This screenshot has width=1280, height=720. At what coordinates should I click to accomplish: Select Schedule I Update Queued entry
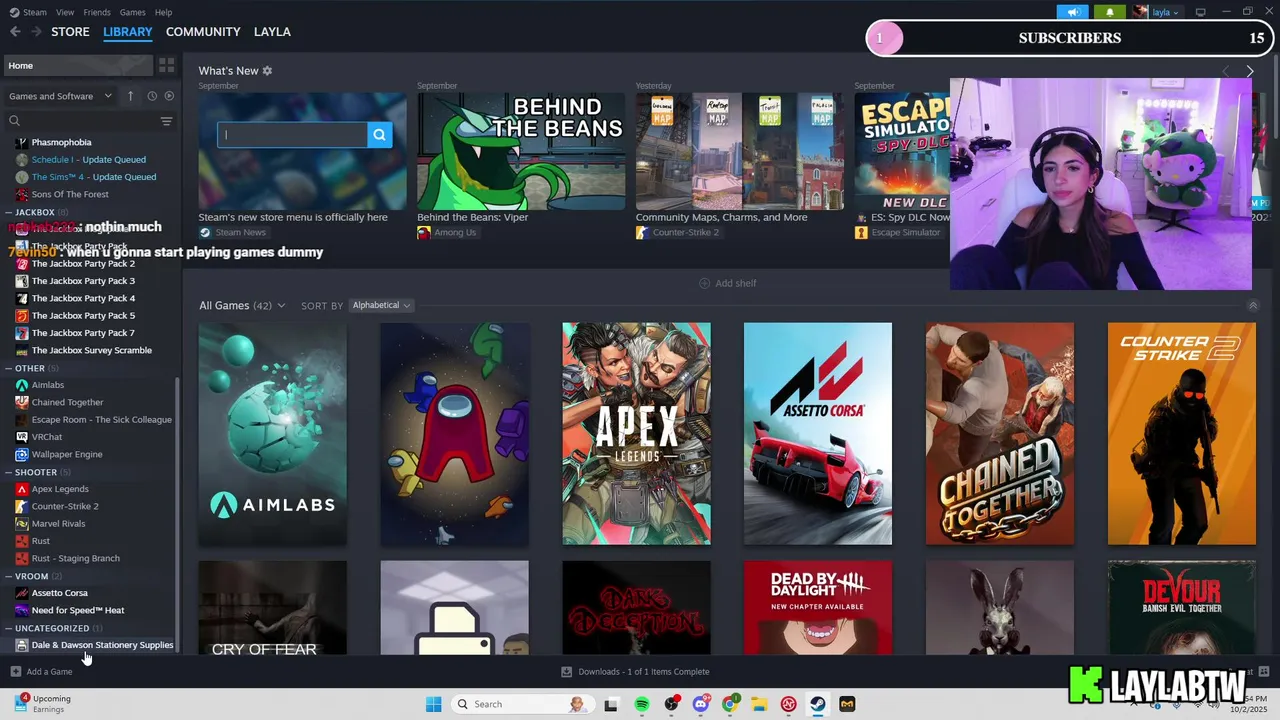(90, 159)
